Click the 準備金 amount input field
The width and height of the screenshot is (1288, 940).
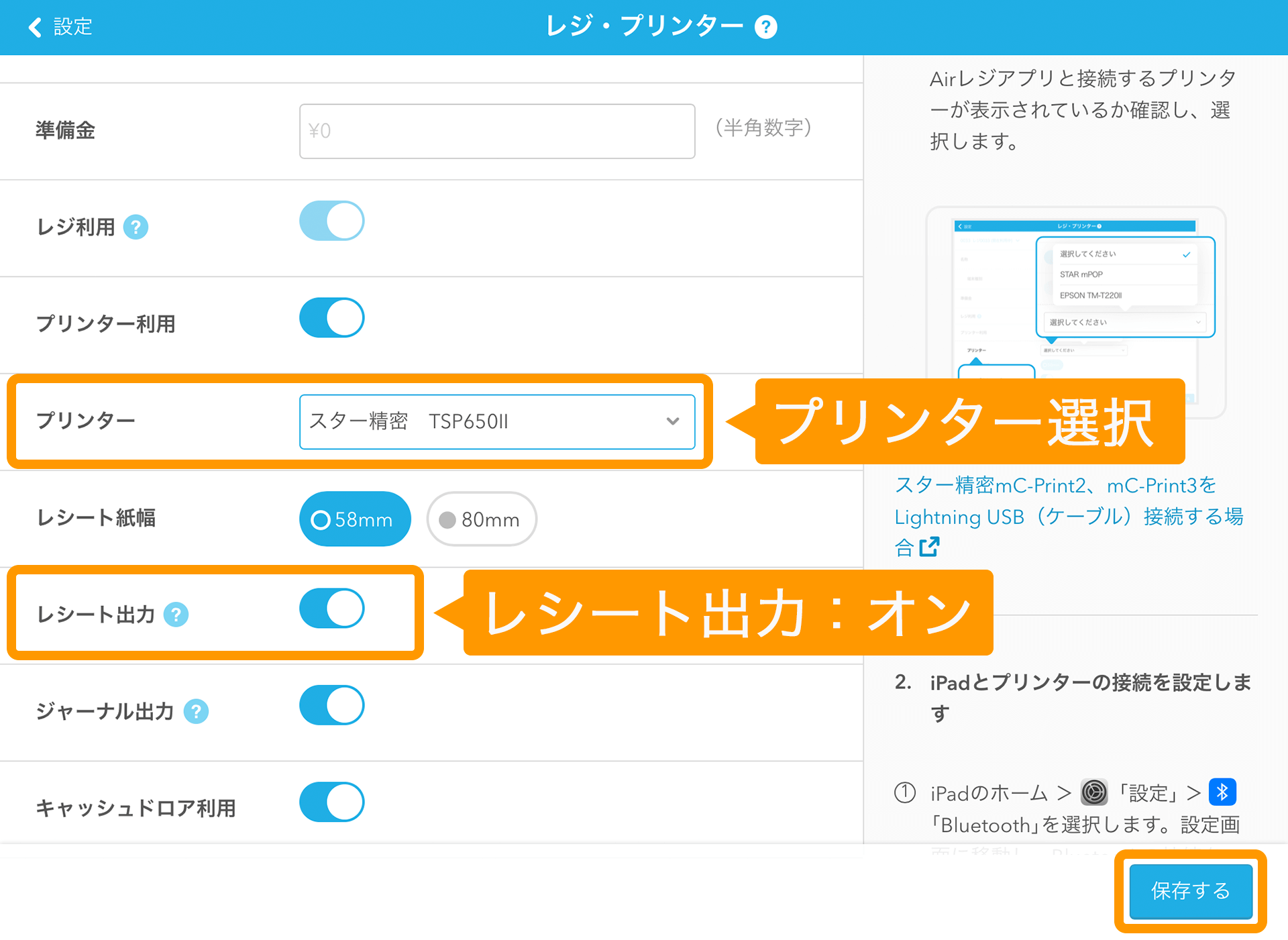497,131
